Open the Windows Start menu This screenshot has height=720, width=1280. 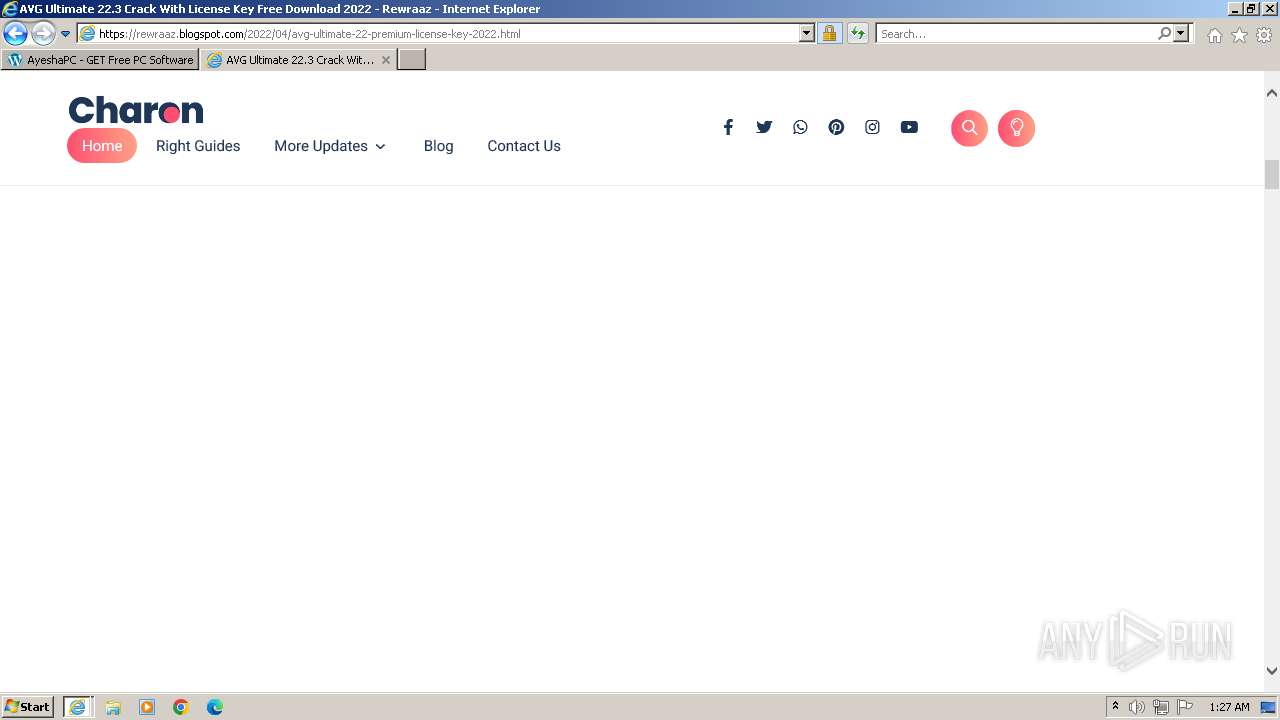click(28, 707)
